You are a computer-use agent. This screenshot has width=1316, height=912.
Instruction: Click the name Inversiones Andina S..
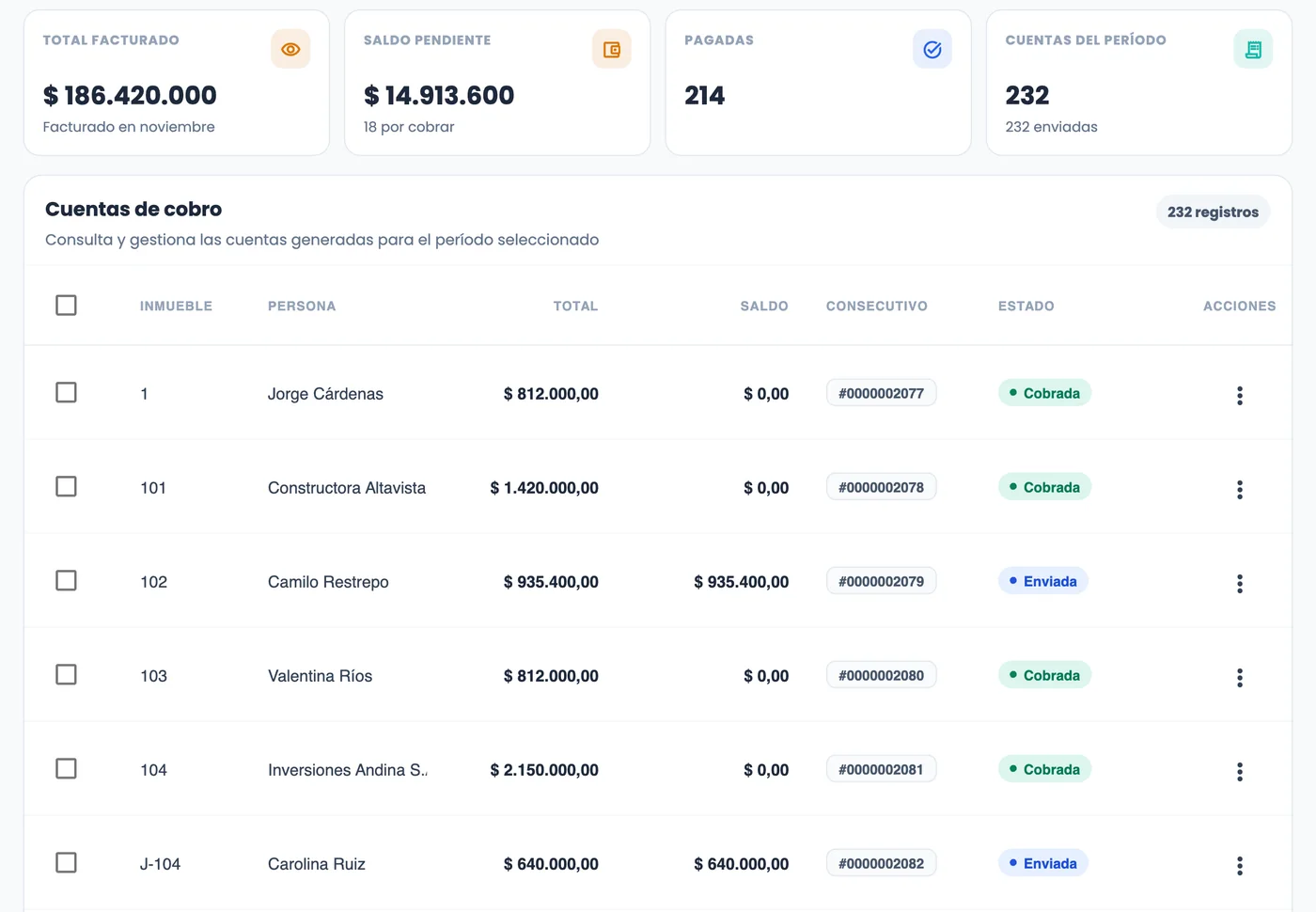point(348,770)
